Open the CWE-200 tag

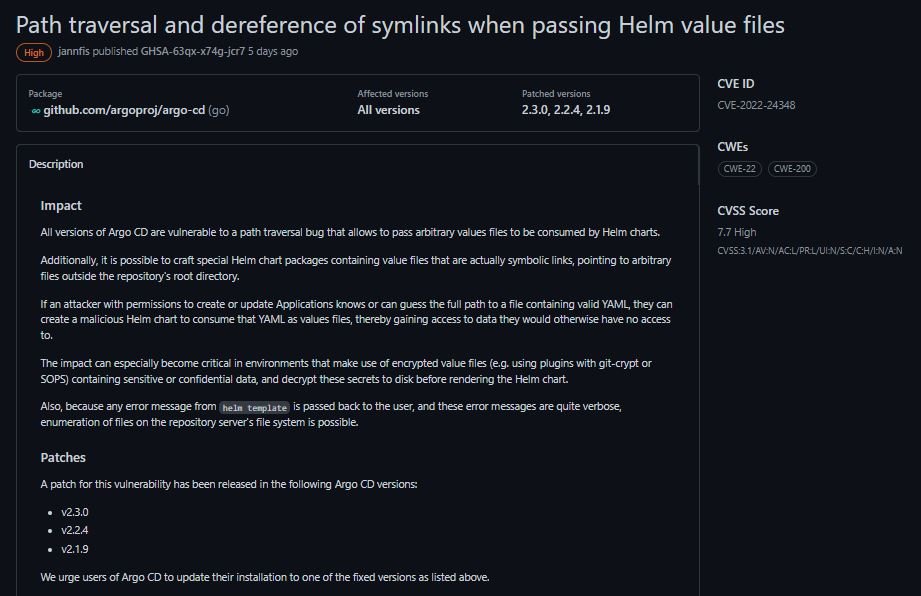[x=792, y=169]
